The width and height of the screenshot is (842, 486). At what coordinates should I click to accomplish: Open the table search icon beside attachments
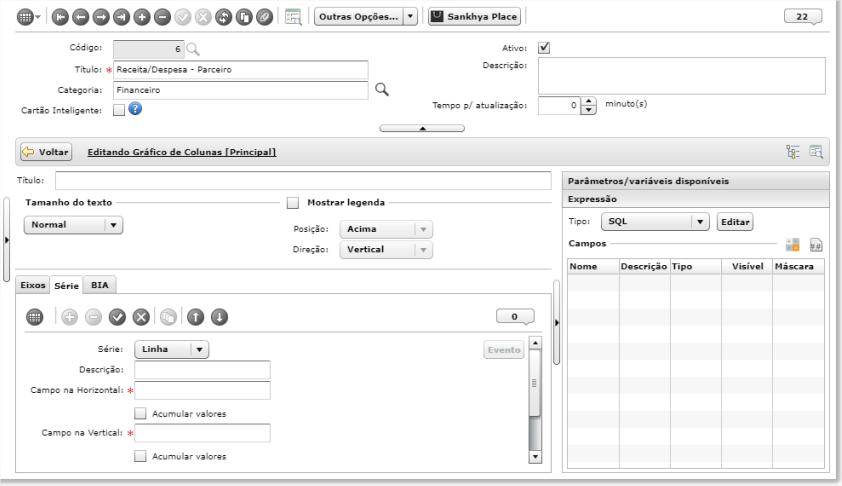click(293, 17)
